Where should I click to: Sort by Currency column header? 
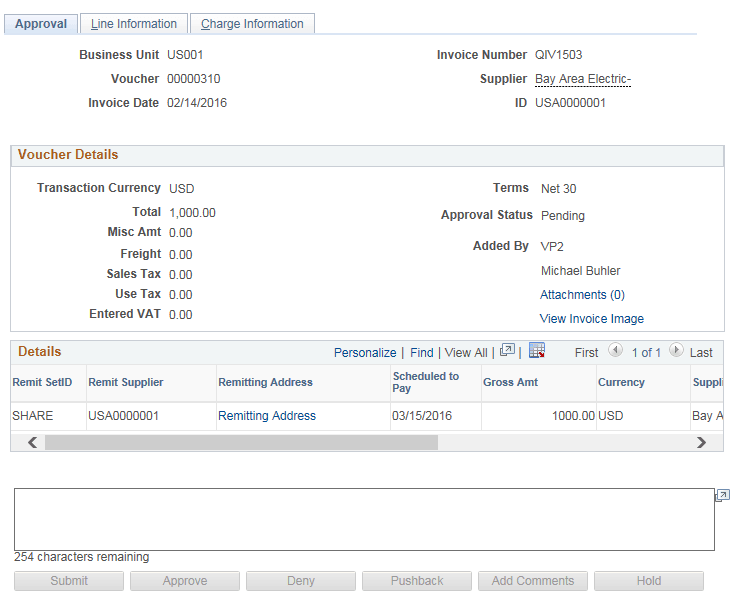621,382
